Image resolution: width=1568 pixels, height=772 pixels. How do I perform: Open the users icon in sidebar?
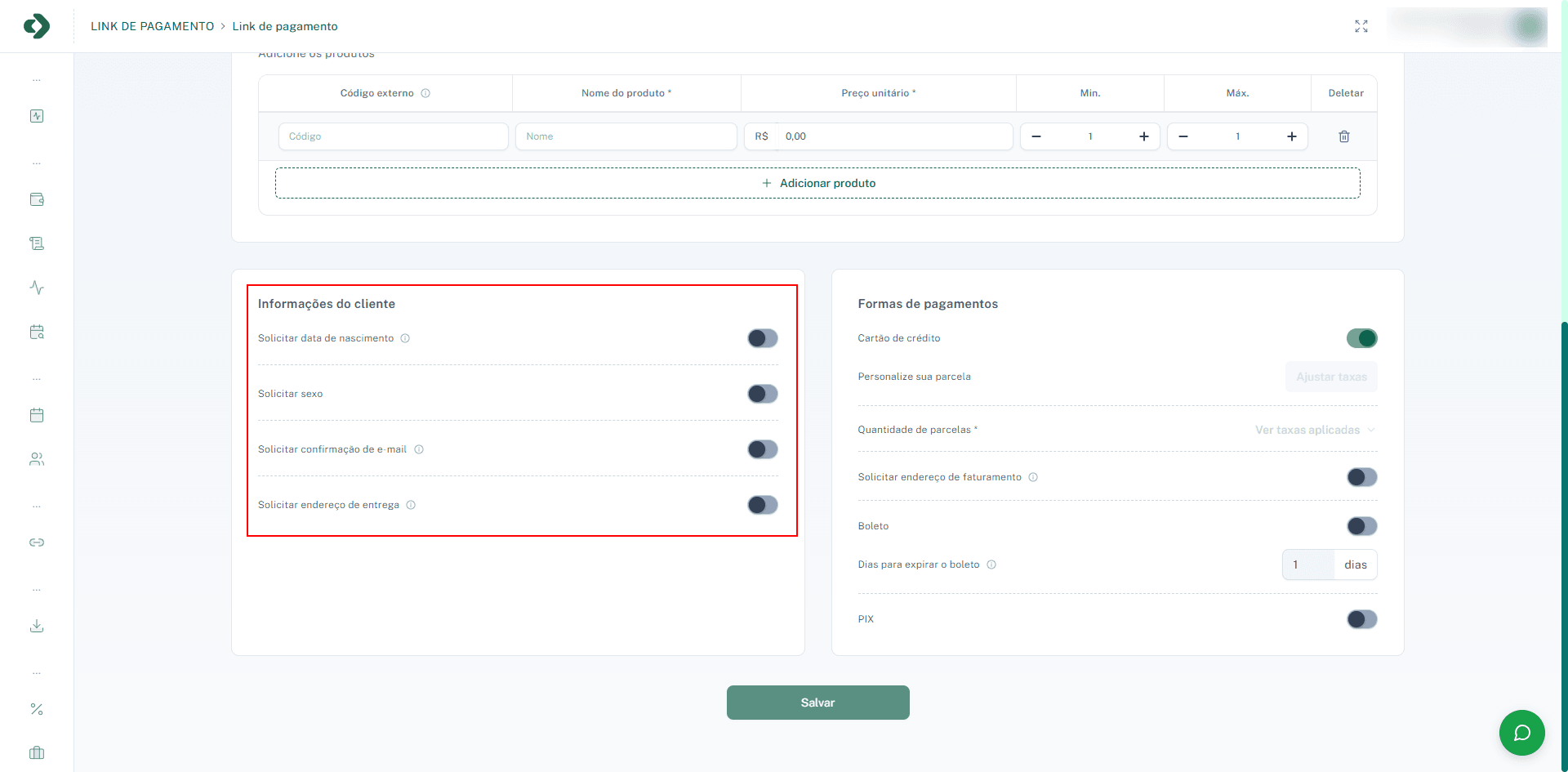(37, 459)
